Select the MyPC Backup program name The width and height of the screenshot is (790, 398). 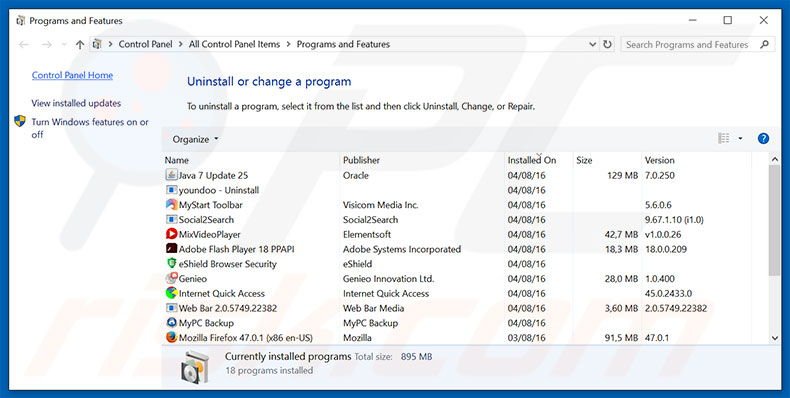(206, 323)
